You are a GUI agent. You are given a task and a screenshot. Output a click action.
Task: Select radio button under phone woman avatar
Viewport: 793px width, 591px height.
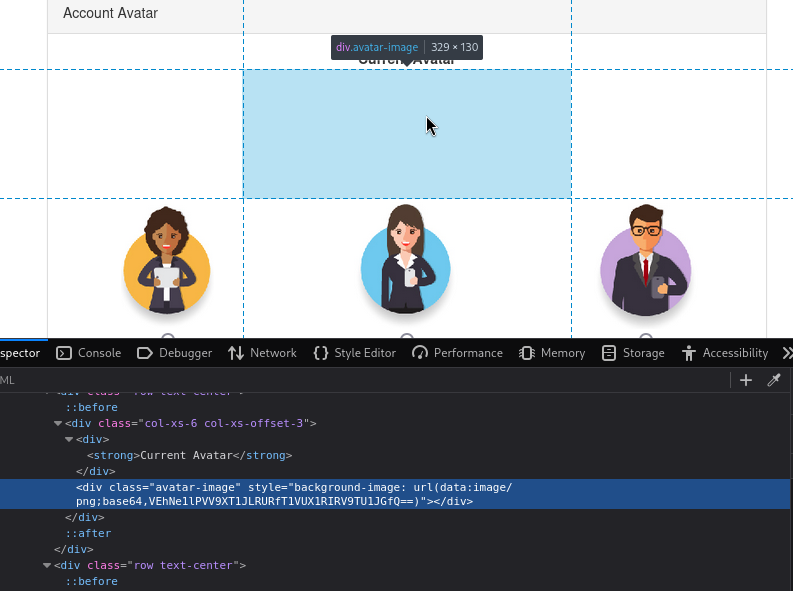pos(407,336)
